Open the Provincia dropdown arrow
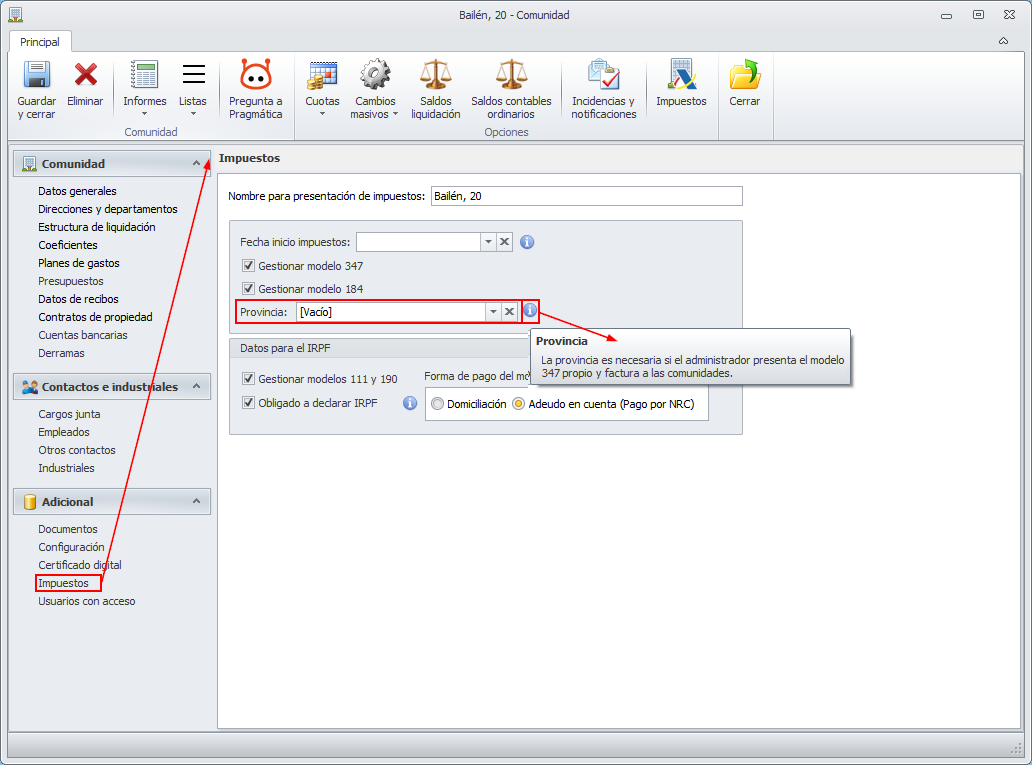The height and width of the screenshot is (765, 1032). coord(493,311)
